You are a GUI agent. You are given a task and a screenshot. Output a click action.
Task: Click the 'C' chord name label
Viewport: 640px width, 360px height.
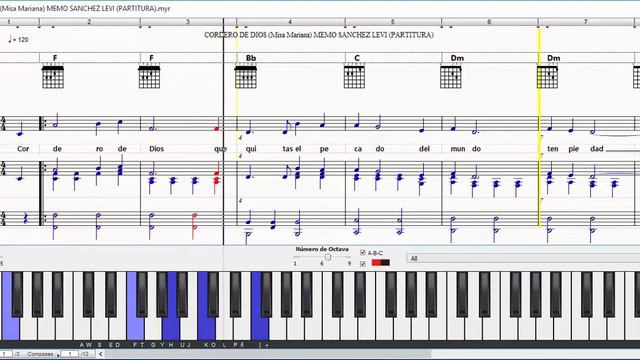[x=357, y=58]
